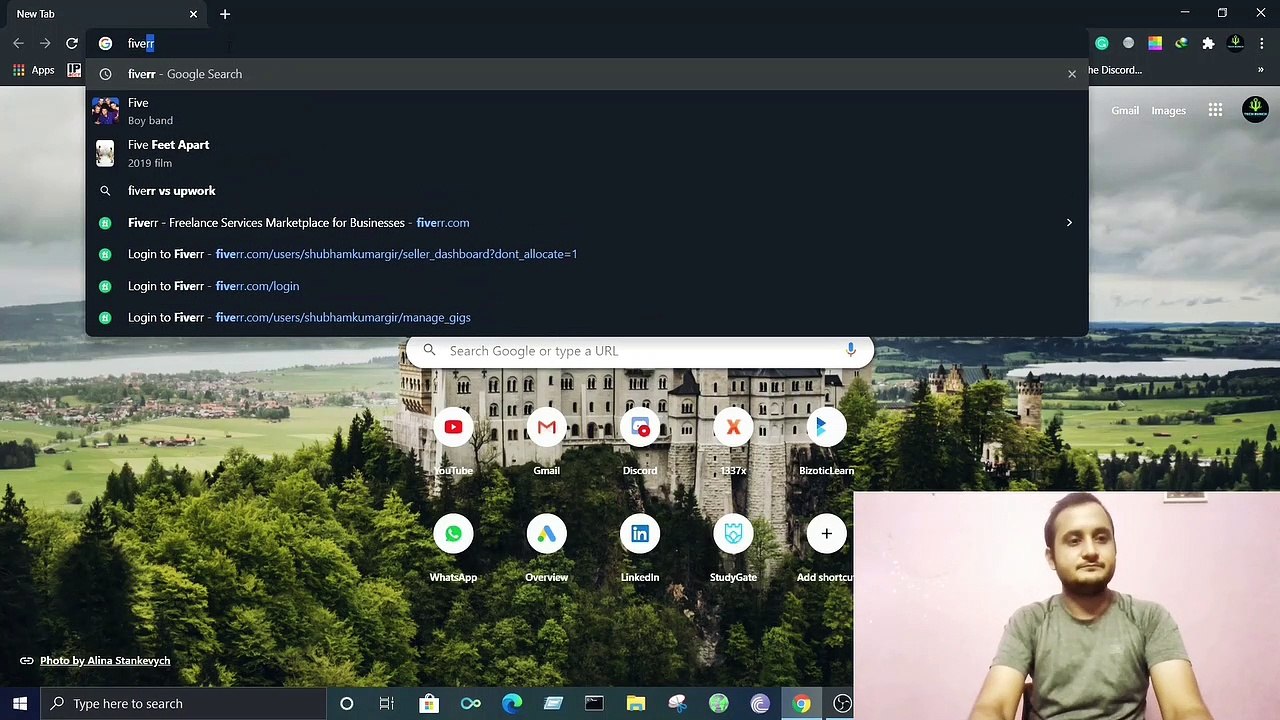Click the Grammarly extension icon
The width and height of the screenshot is (1280, 720).
tap(1101, 43)
